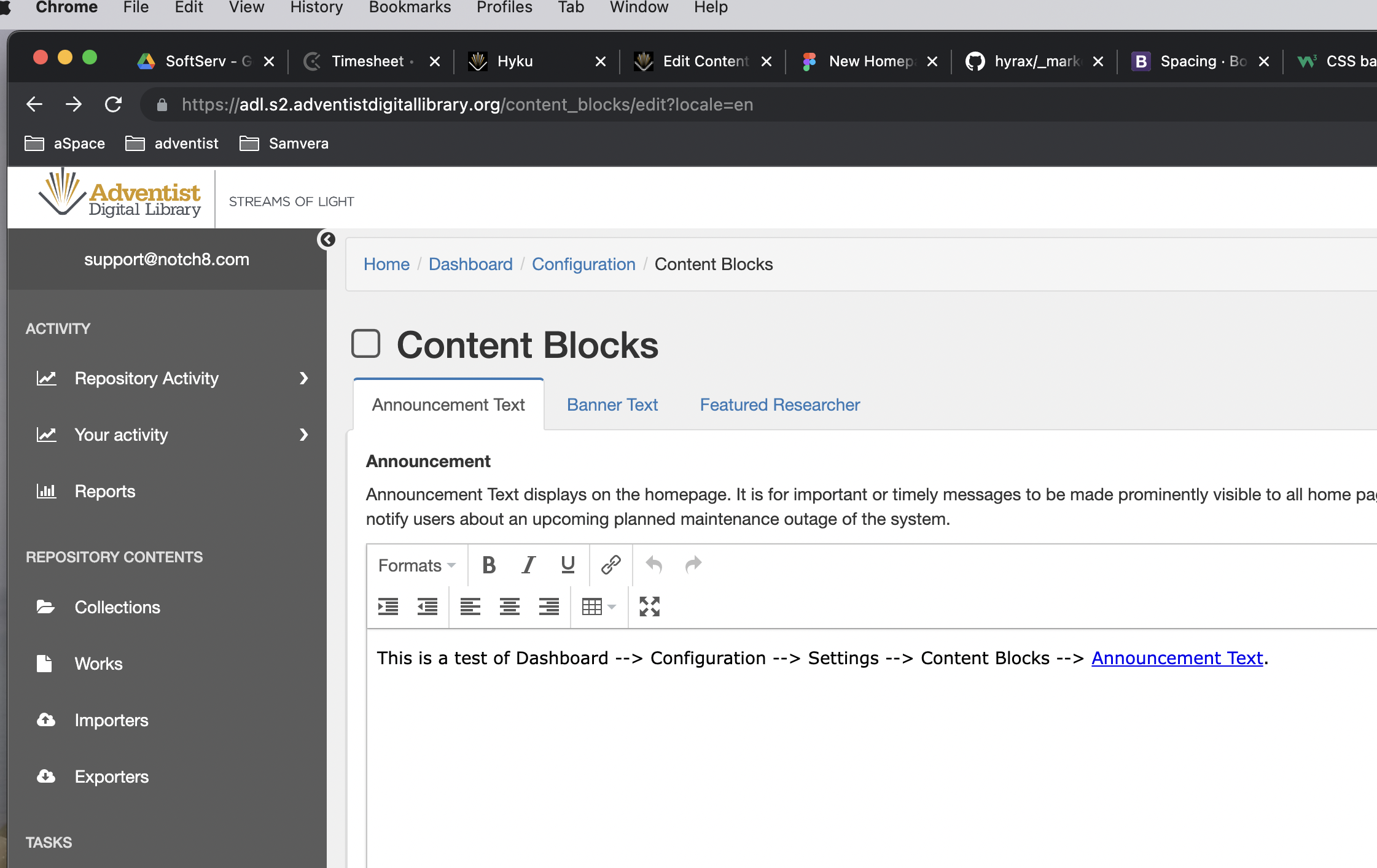Center align the announcement text
This screenshot has height=868, width=1377.
[509, 606]
